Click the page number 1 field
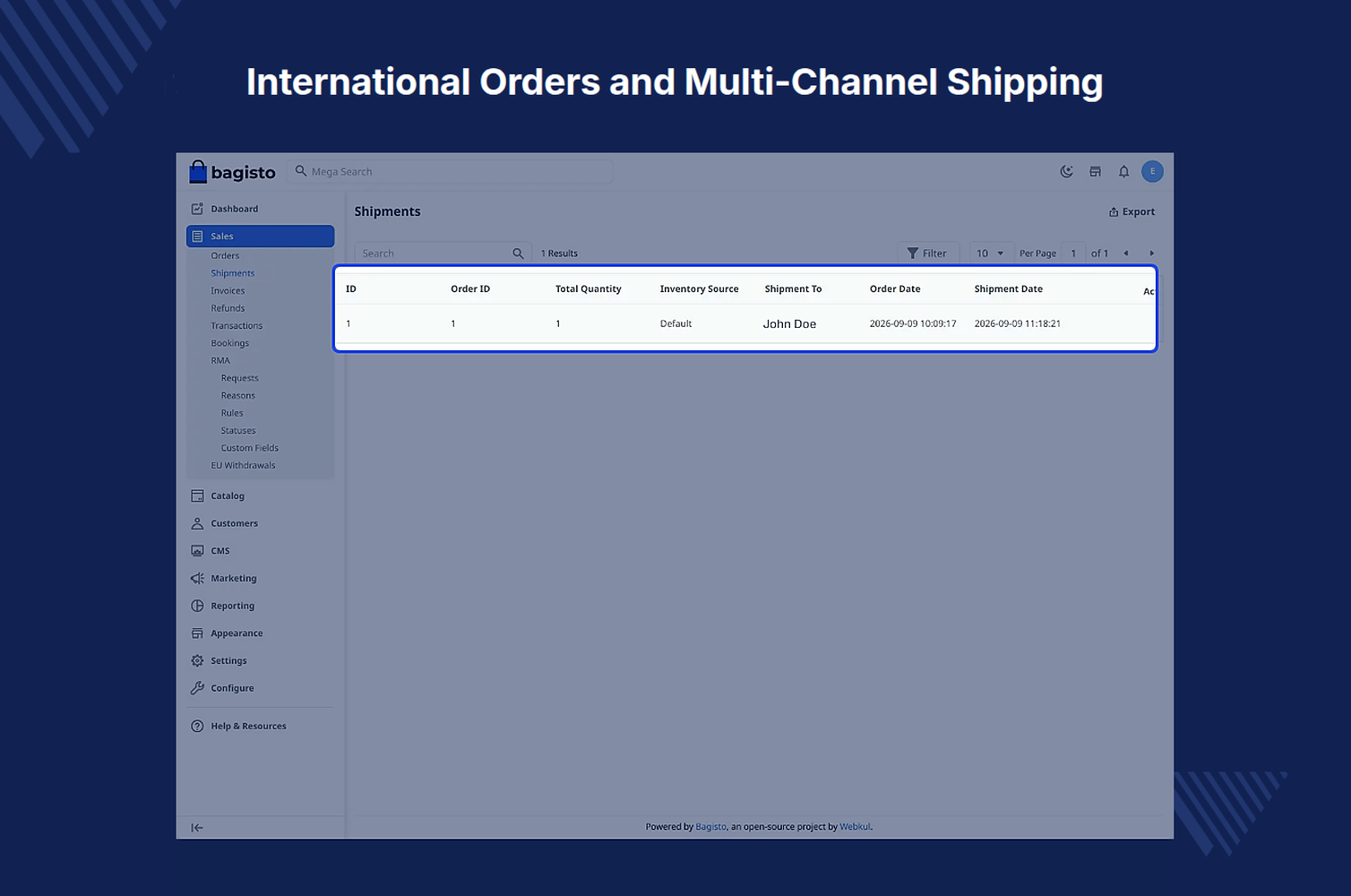The width and height of the screenshot is (1351, 896). pyautogui.click(x=1073, y=254)
